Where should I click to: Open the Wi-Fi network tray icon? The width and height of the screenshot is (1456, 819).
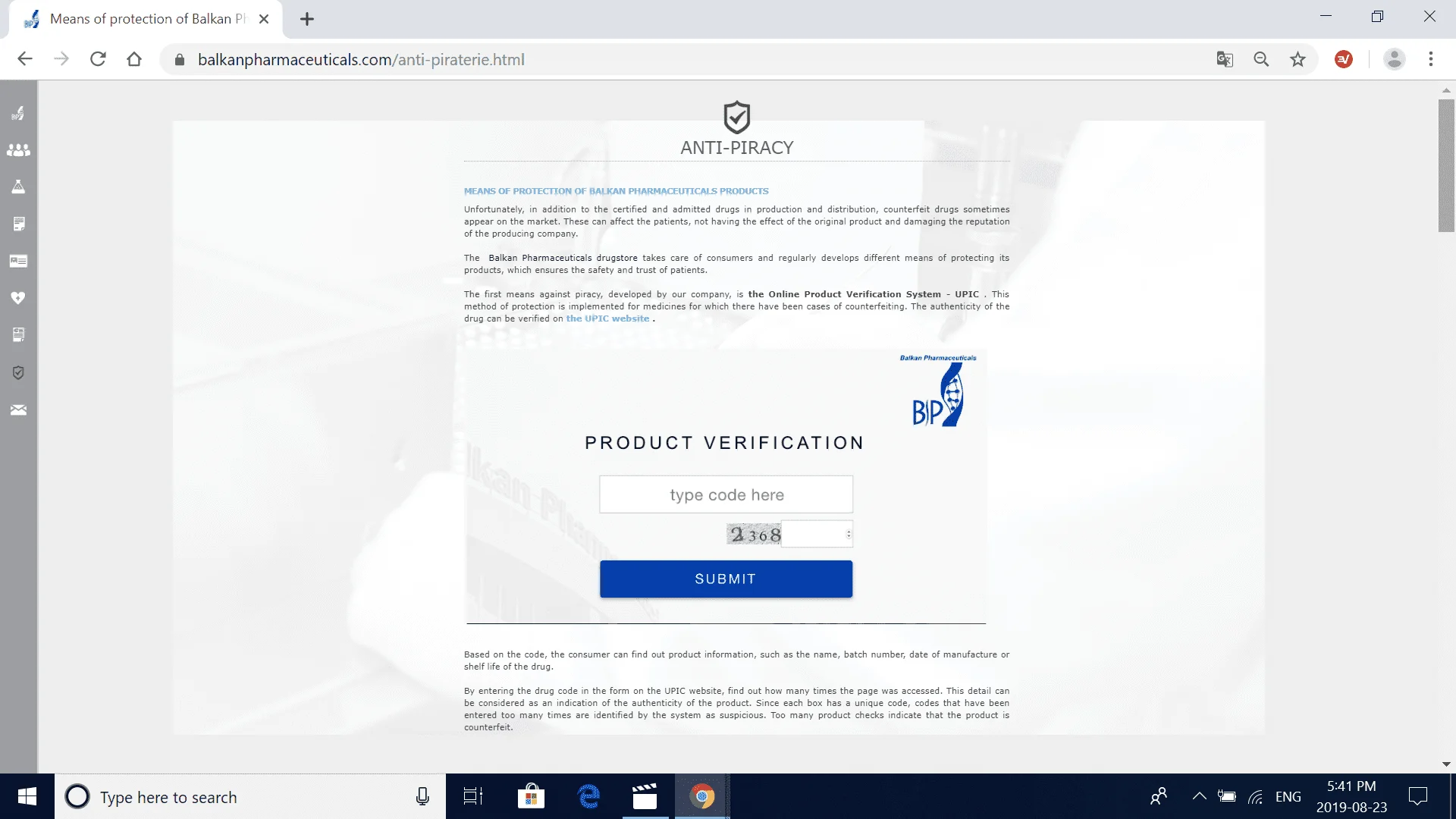click(x=1256, y=796)
